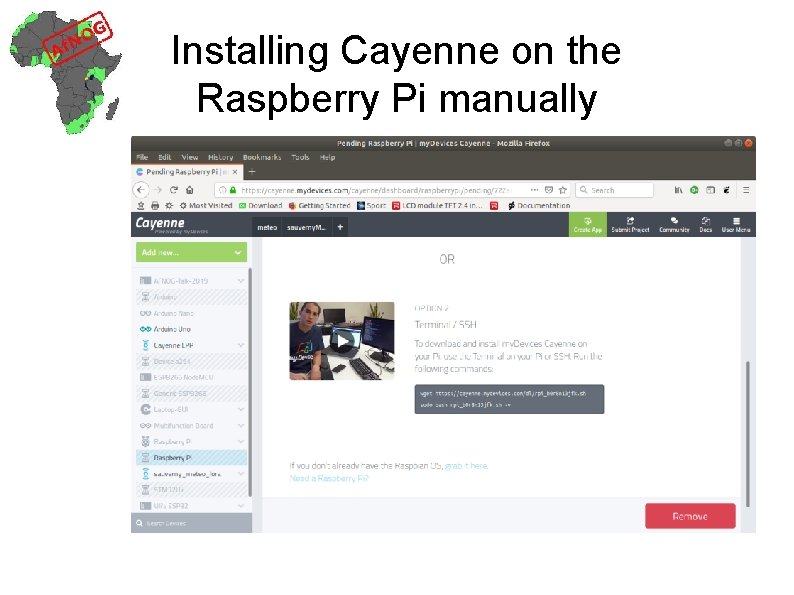Follow the 'grab it here' Raspbian link
The width and height of the screenshot is (794, 595).
466,466
